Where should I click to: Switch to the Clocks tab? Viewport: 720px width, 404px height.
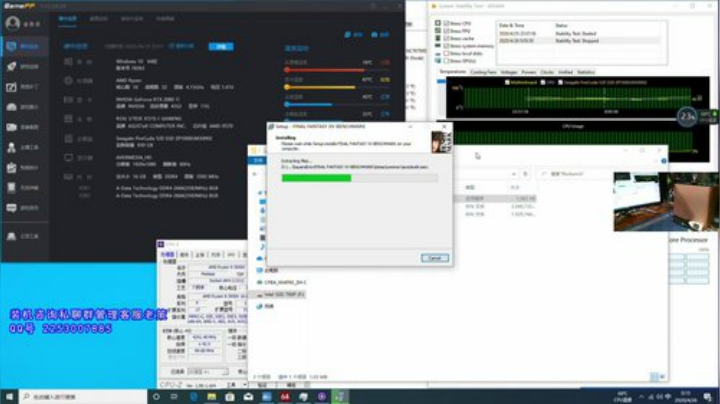[547, 72]
